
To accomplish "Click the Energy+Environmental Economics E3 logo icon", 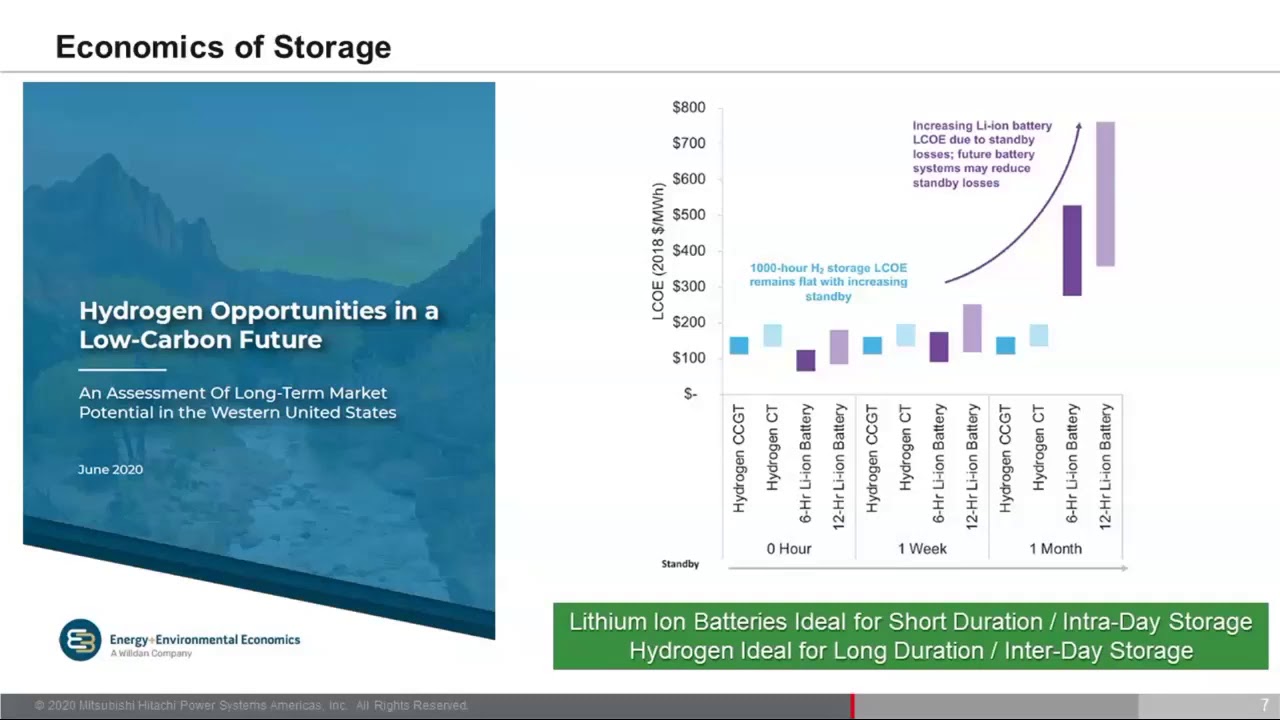I will point(80,640).
